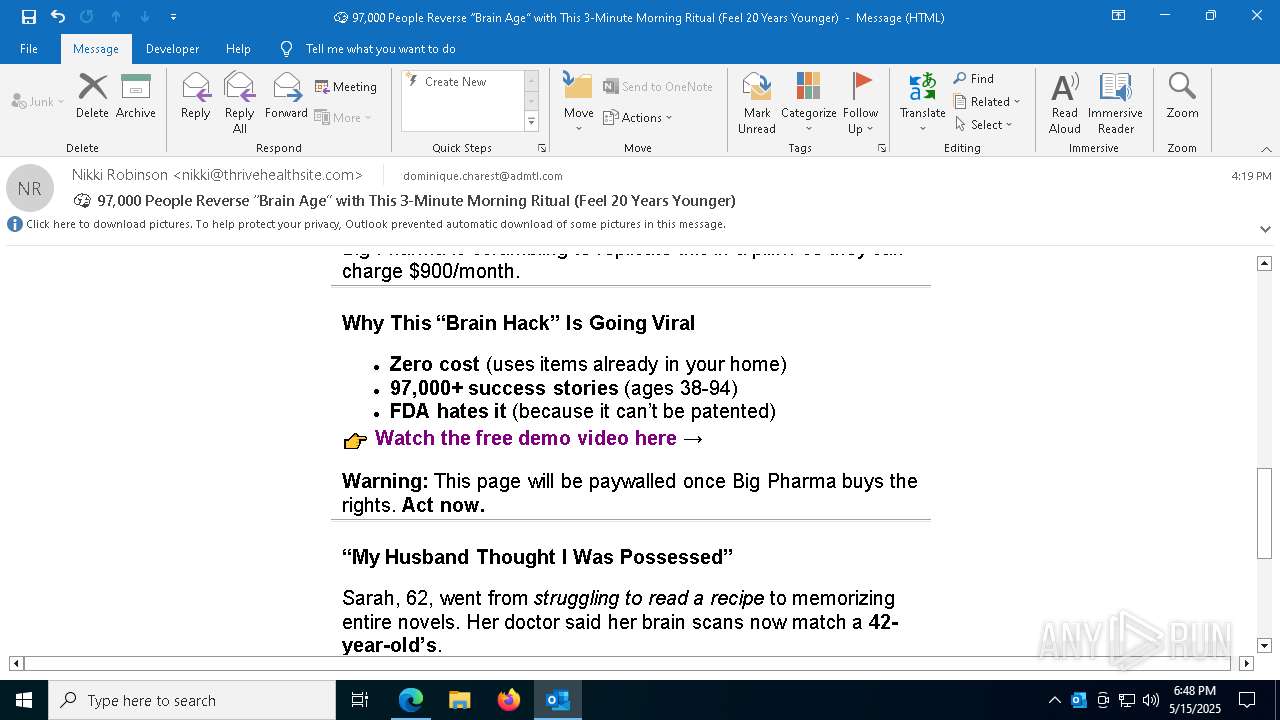Open the Translate menu

(923, 102)
